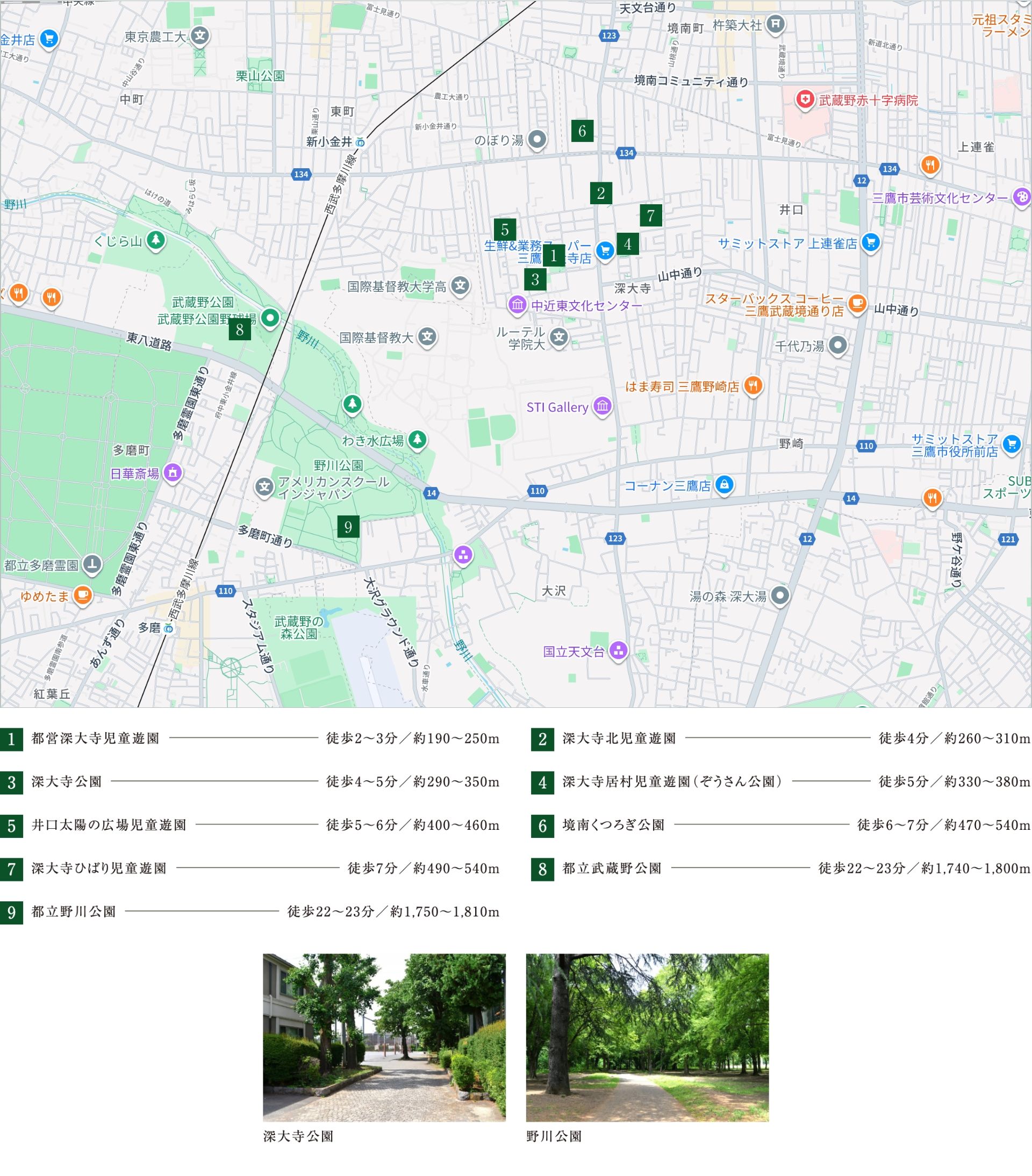Click the くじら山 park tree icon
This screenshot has width=1032, height=1176.
point(155,239)
